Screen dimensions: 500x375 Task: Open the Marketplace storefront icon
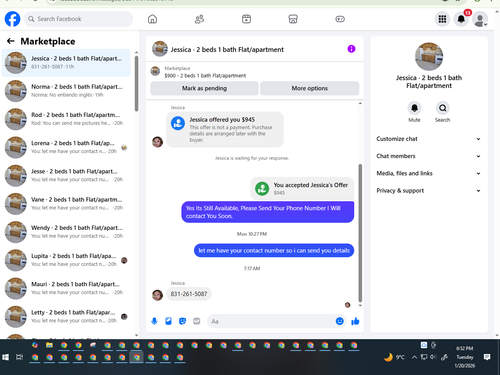click(293, 19)
